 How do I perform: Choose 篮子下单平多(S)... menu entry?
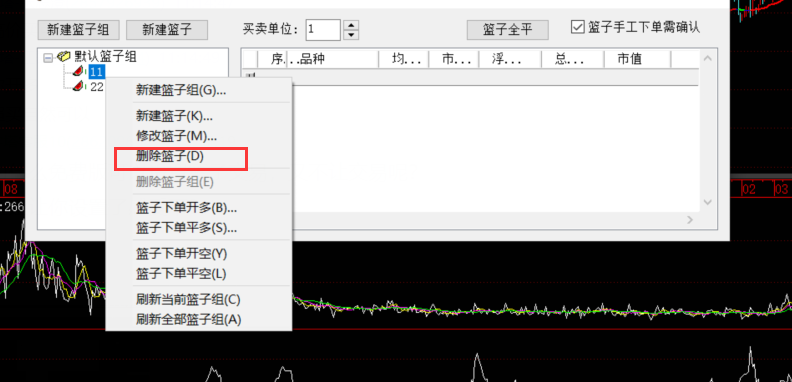pyautogui.click(x=199, y=228)
